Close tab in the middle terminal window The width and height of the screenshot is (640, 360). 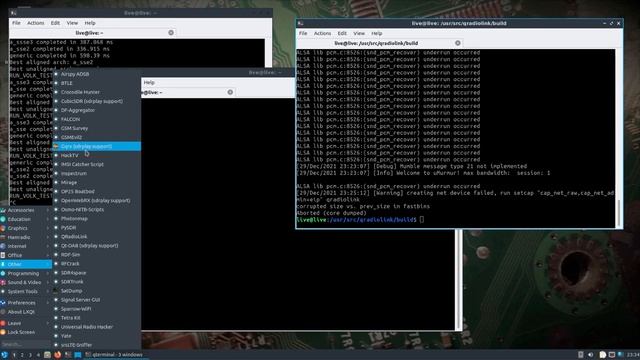(x=230, y=92)
